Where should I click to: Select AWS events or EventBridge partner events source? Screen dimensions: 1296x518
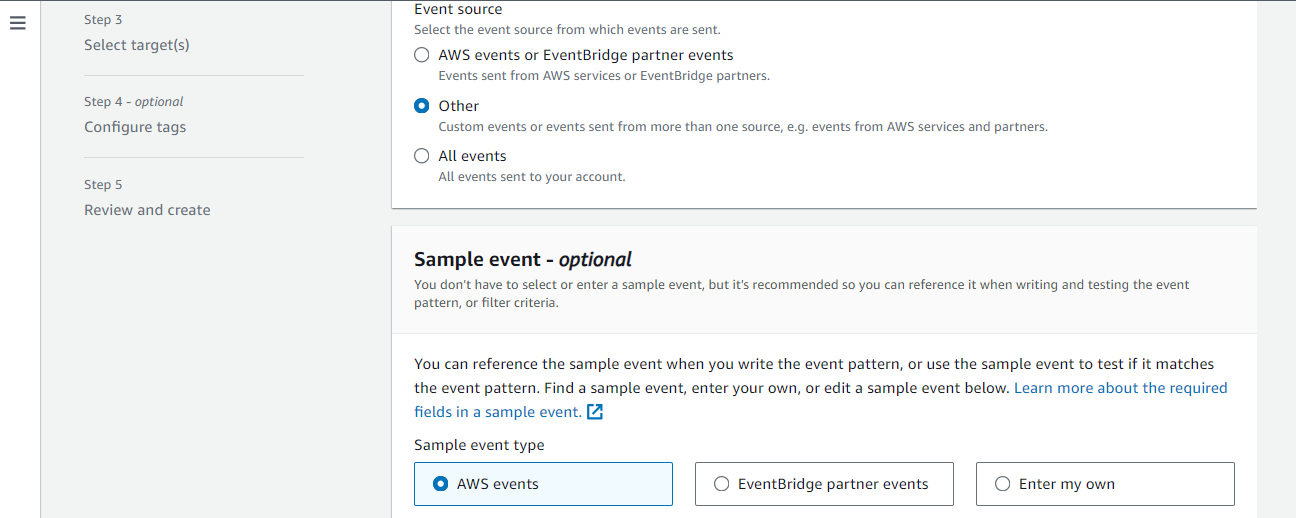[422, 55]
